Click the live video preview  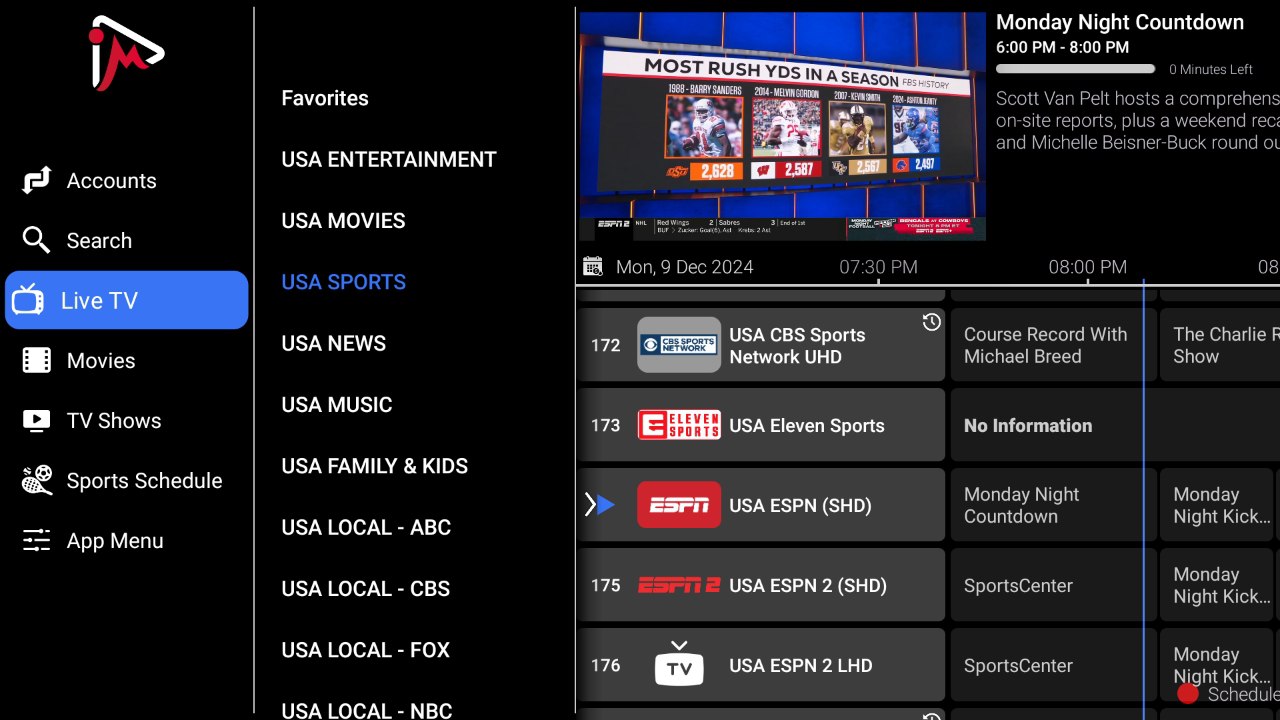point(782,126)
